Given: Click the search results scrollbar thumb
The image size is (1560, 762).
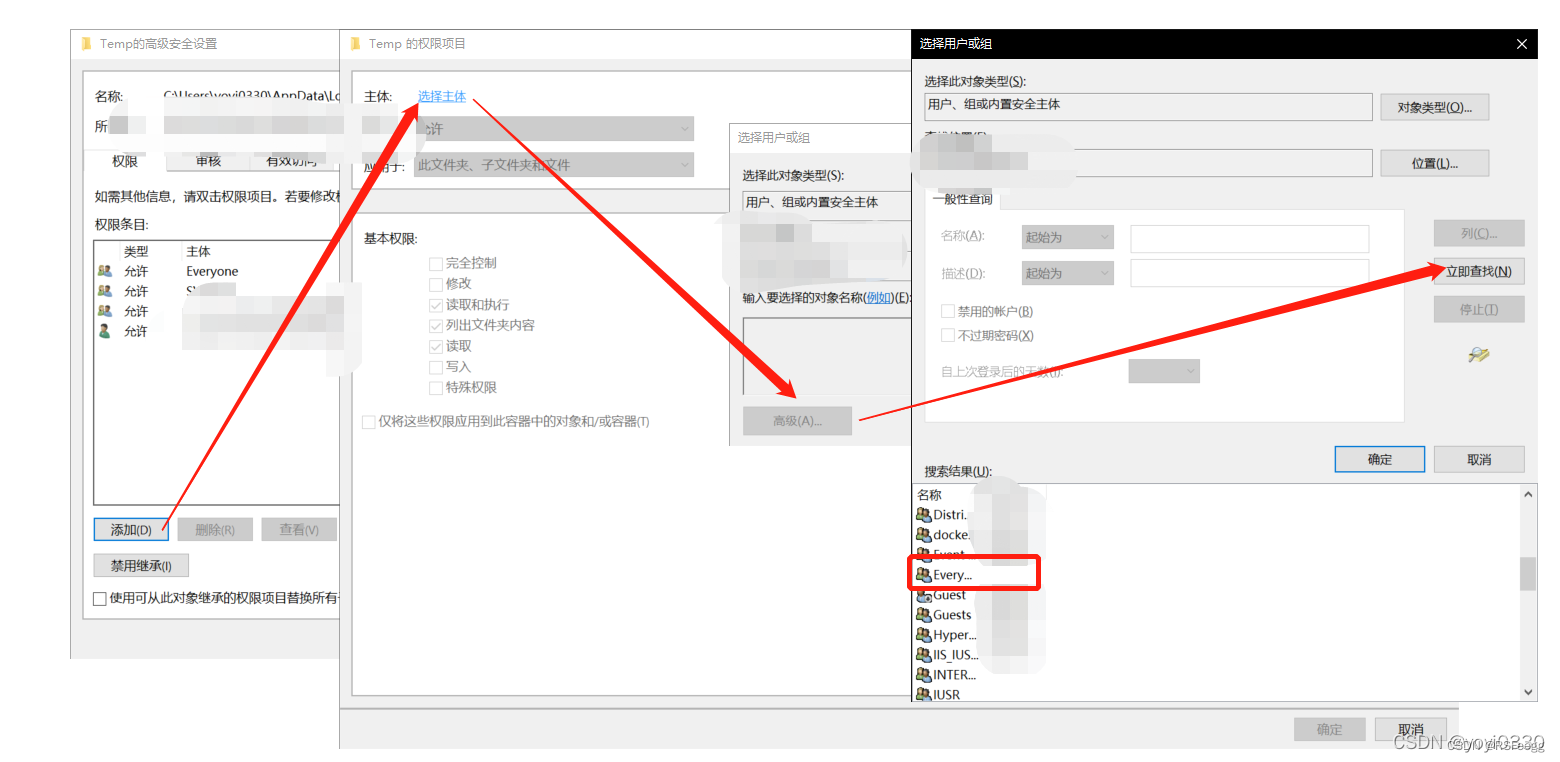Looking at the screenshot, I should (x=1528, y=573).
